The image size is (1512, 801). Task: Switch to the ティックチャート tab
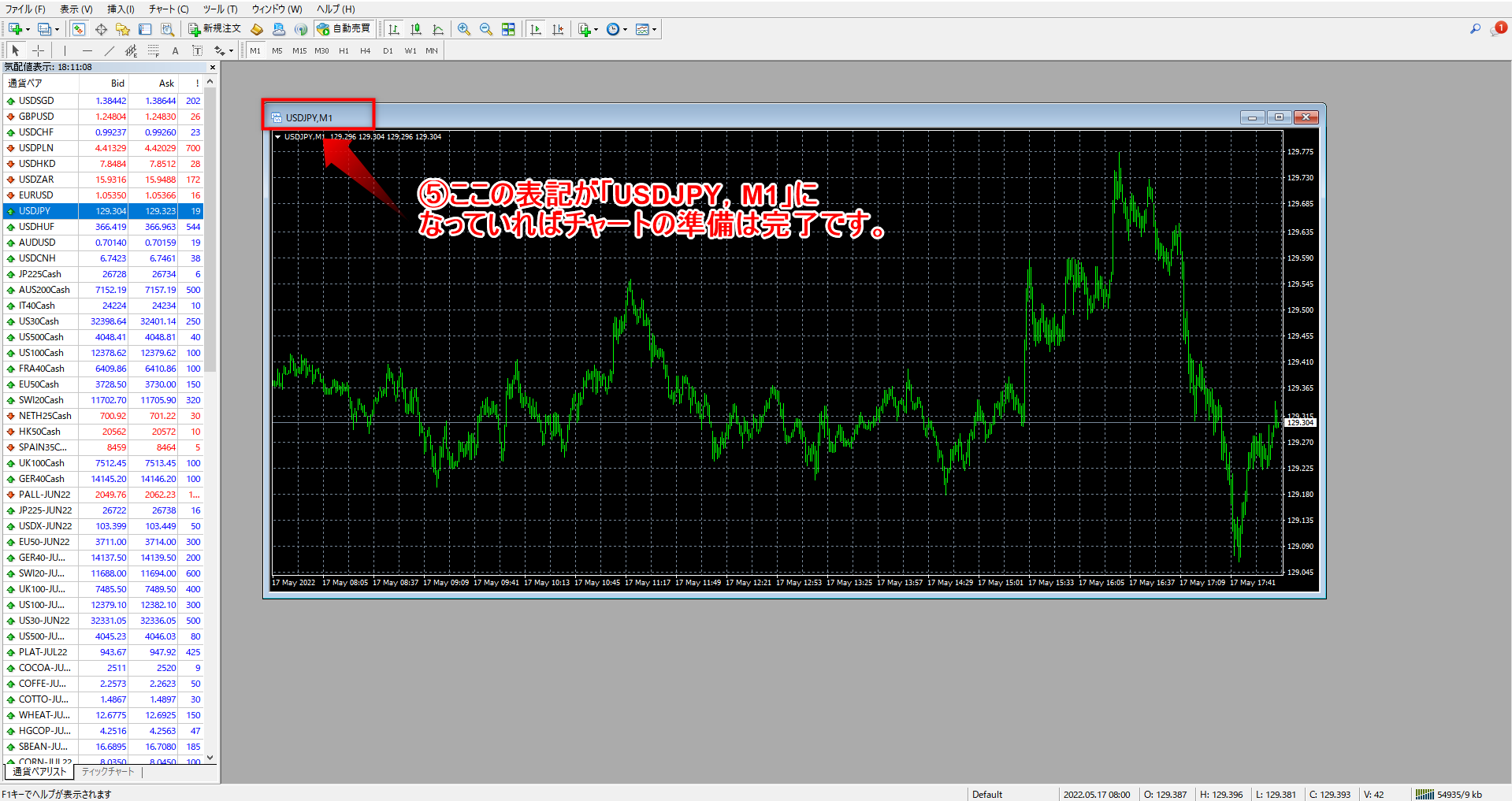pos(108,772)
